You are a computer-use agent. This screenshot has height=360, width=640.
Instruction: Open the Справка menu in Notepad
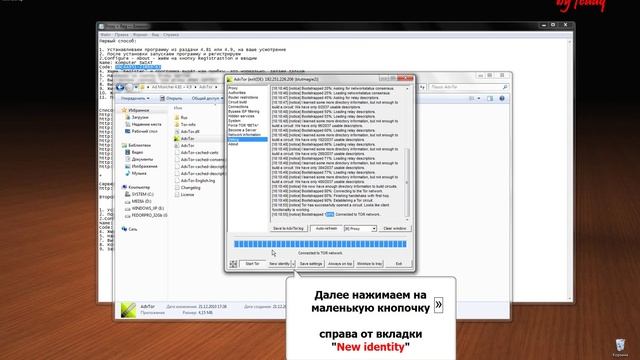click(171, 35)
